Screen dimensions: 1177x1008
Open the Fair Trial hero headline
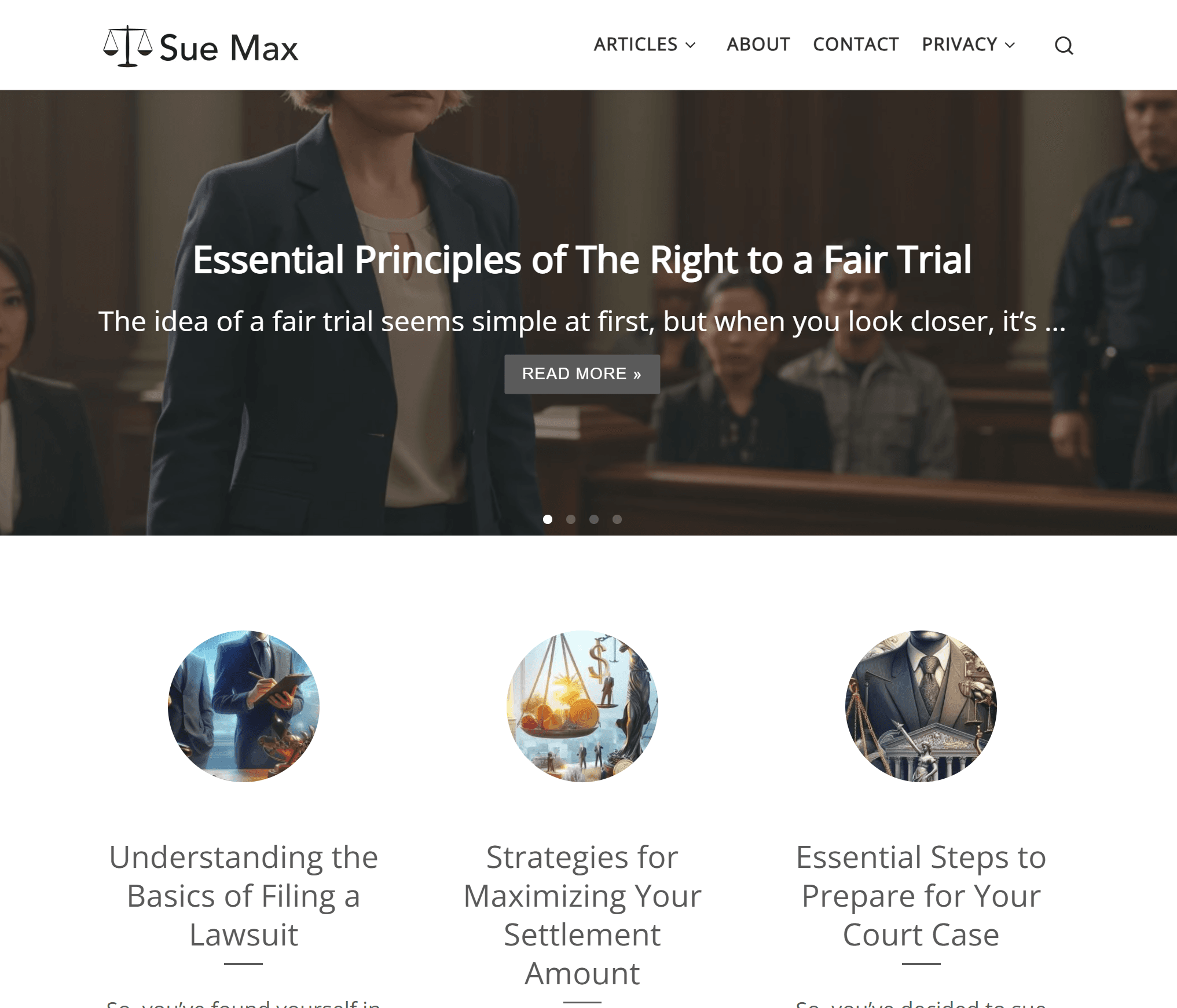coord(582,260)
